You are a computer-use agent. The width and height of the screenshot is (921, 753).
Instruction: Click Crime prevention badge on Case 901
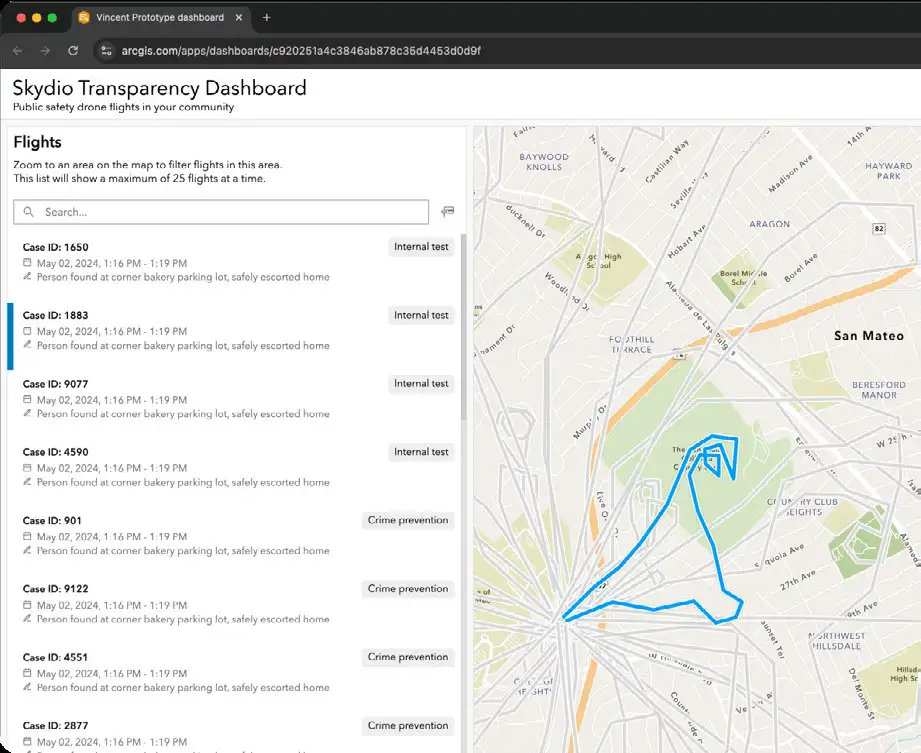(x=408, y=520)
